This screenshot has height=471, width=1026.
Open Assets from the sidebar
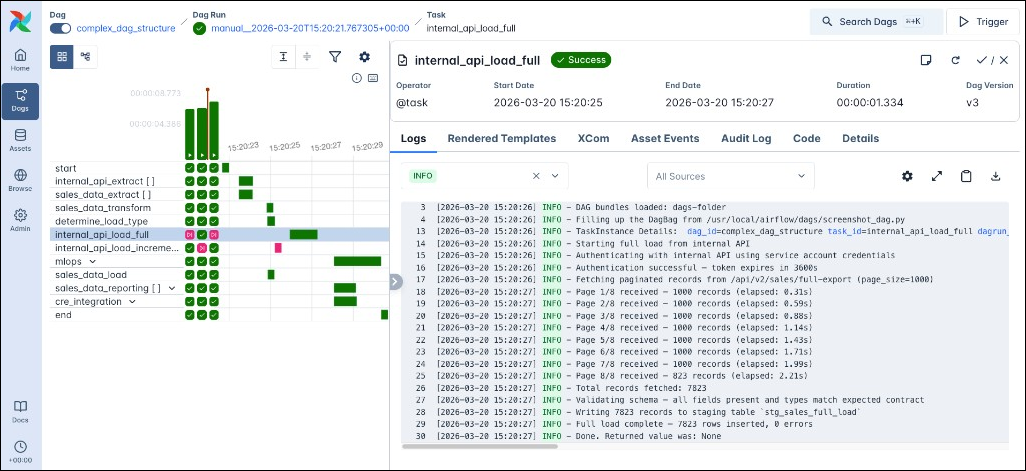point(20,141)
